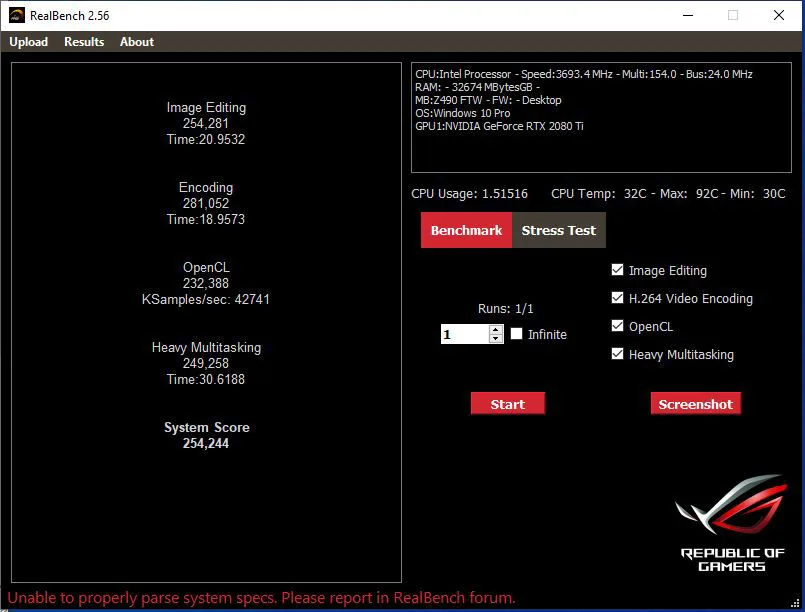Click the OS:Windows 10 Pro line
This screenshot has width=805, height=612.
[463, 113]
